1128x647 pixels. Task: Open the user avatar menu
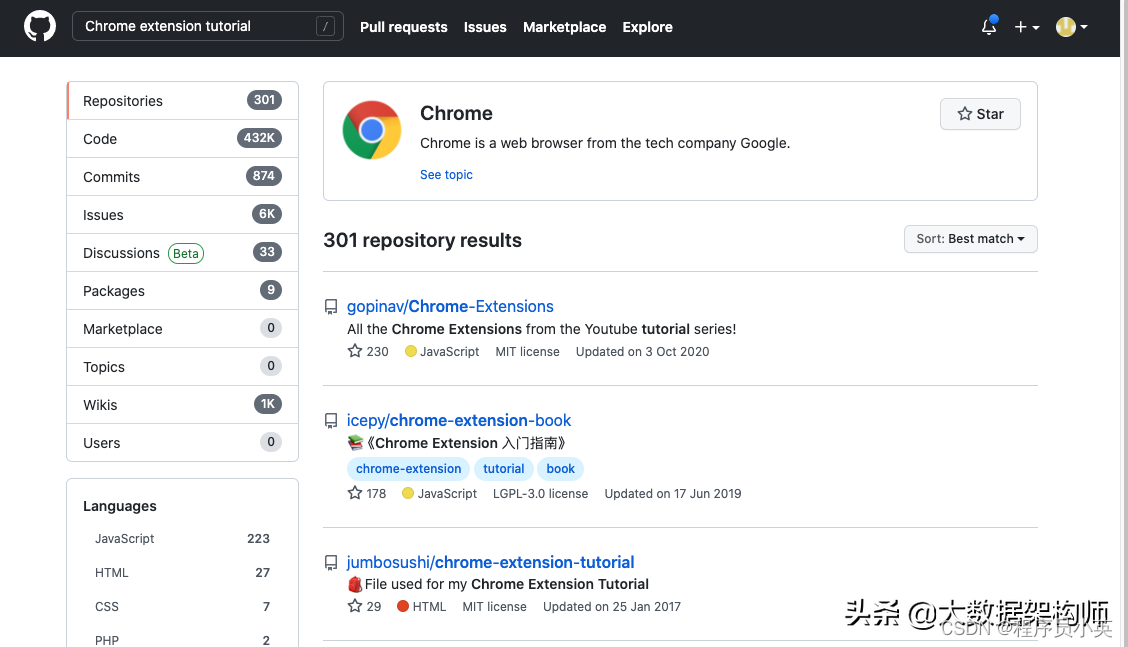(1071, 27)
